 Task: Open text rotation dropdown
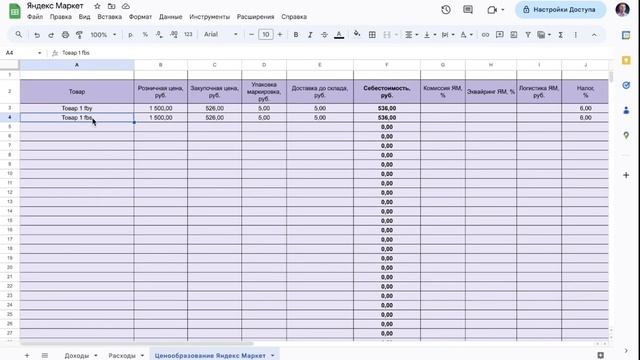pyautogui.click(x=466, y=35)
